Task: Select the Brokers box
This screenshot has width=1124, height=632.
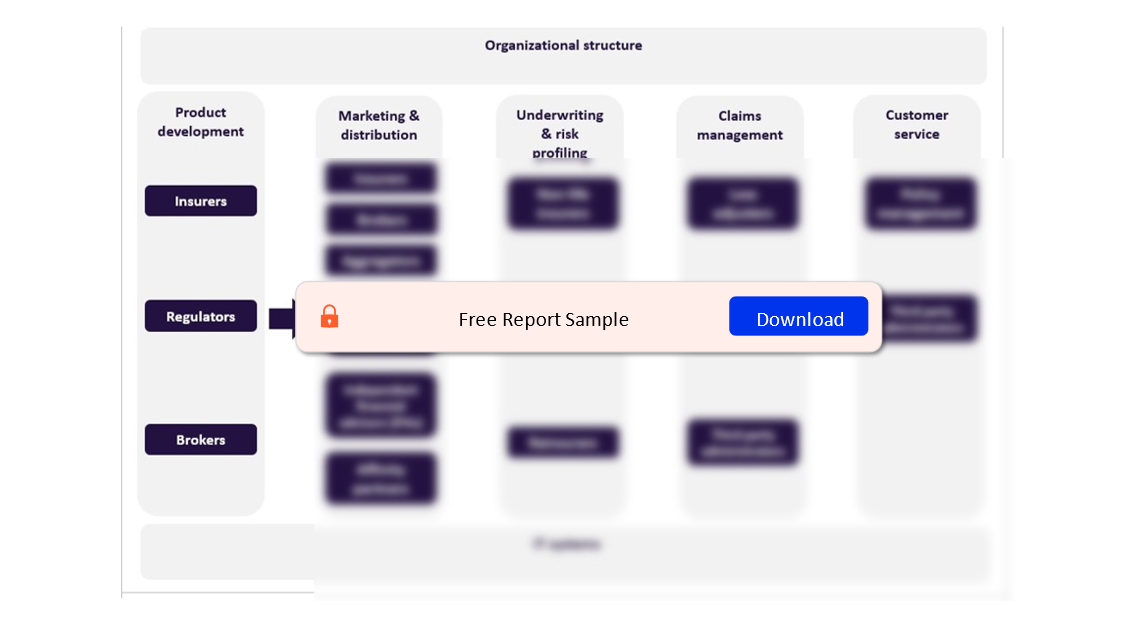Action: pyautogui.click(x=201, y=439)
